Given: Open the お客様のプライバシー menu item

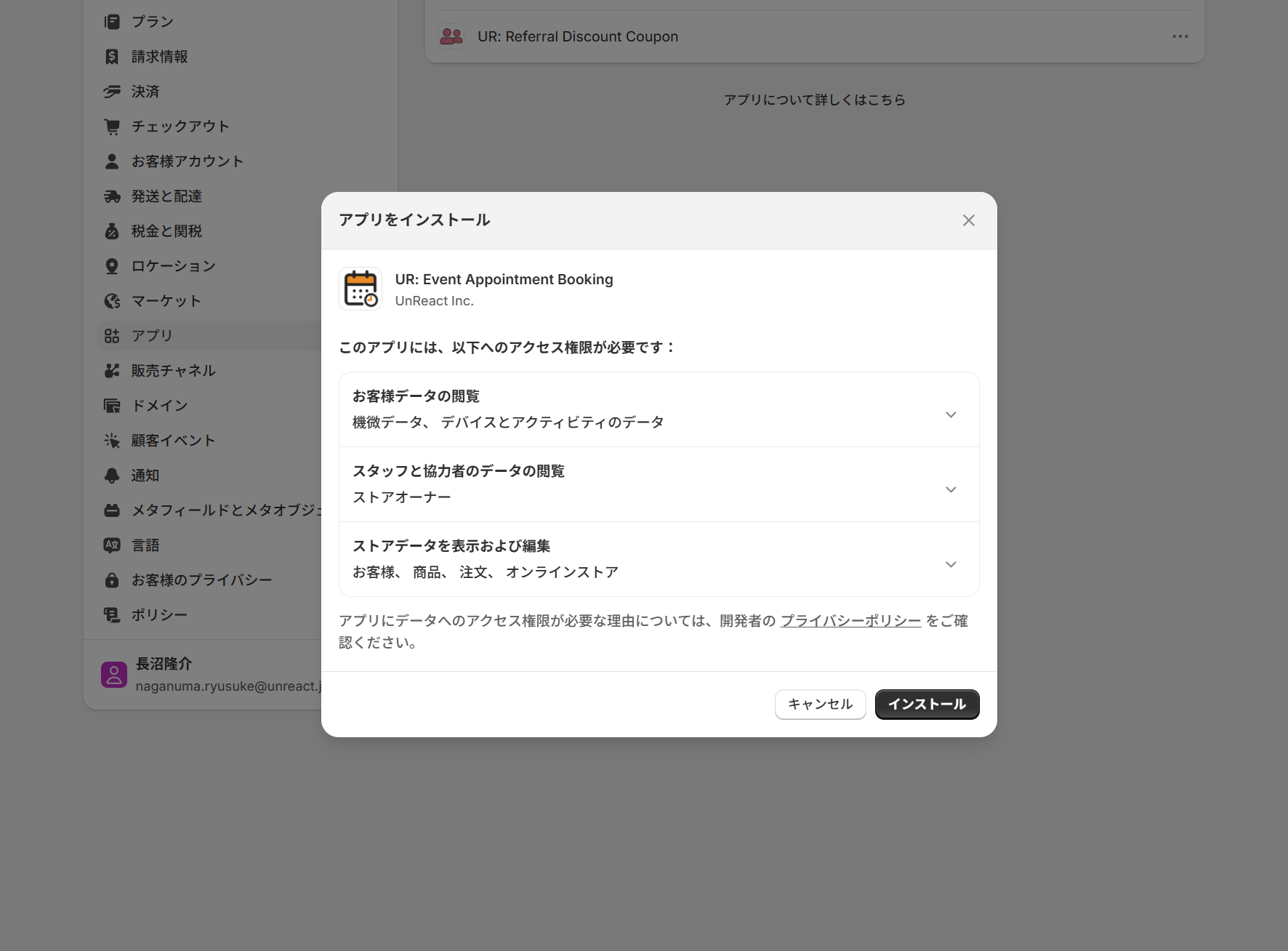Looking at the screenshot, I should [209, 580].
